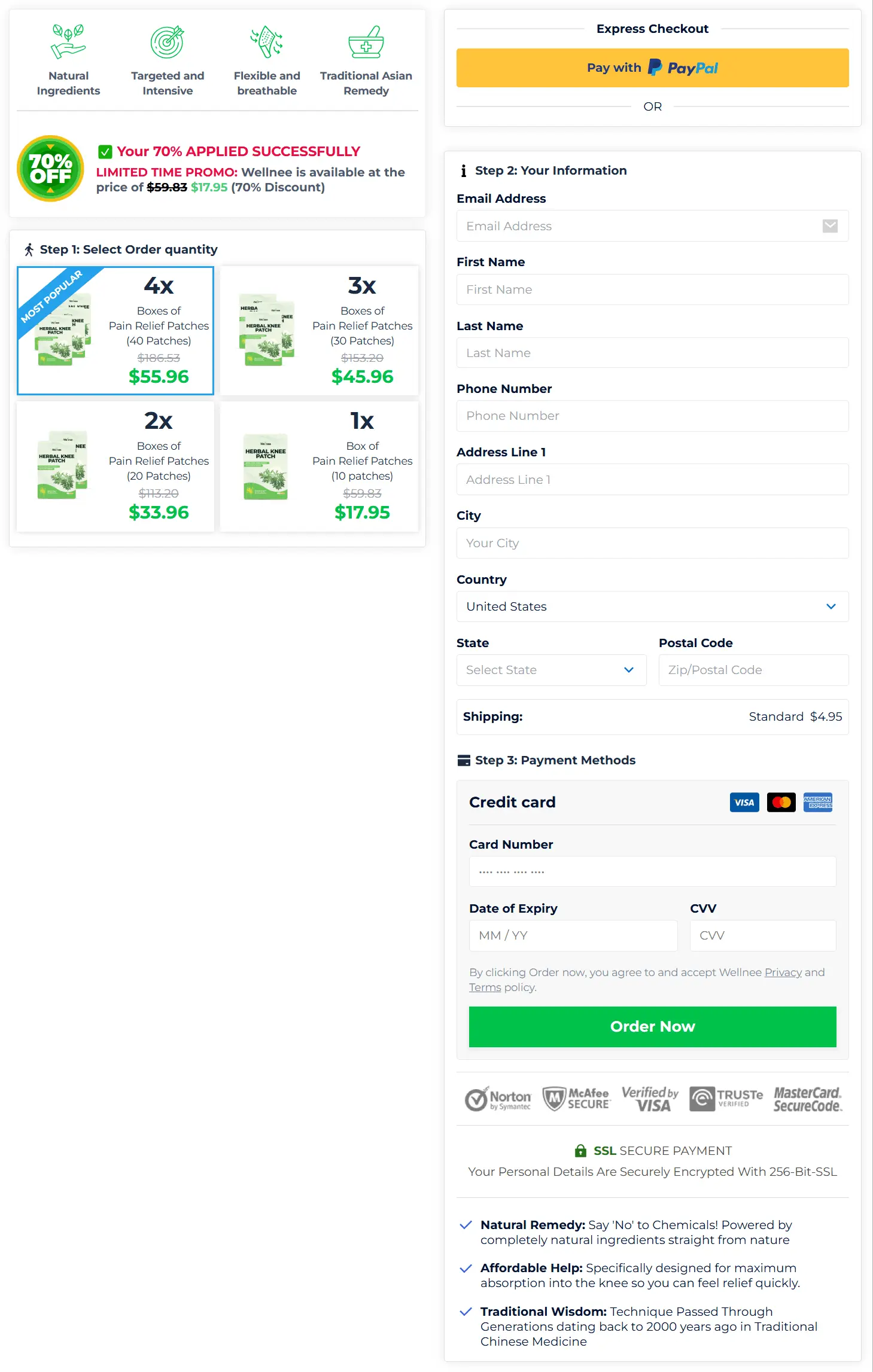Select the 4x boxes Most Popular option
The height and width of the screenshot is (1372, 873).
115,331
